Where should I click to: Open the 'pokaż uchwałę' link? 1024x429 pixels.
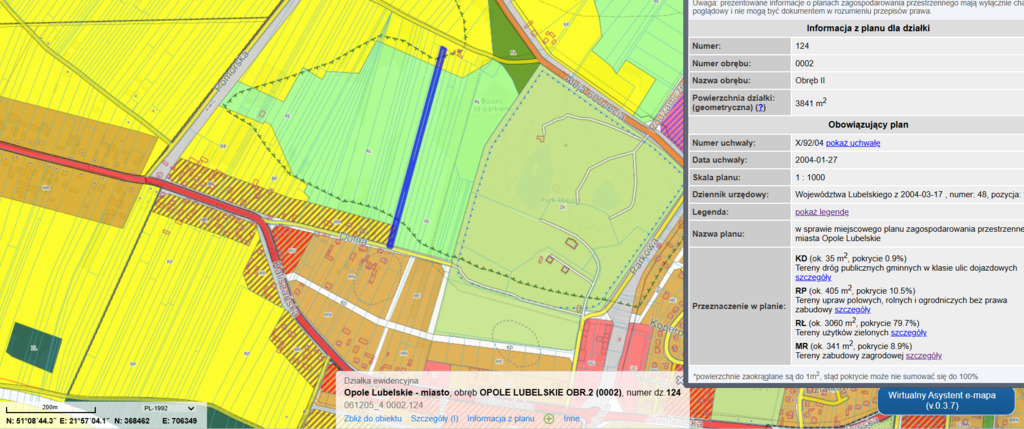853,143
